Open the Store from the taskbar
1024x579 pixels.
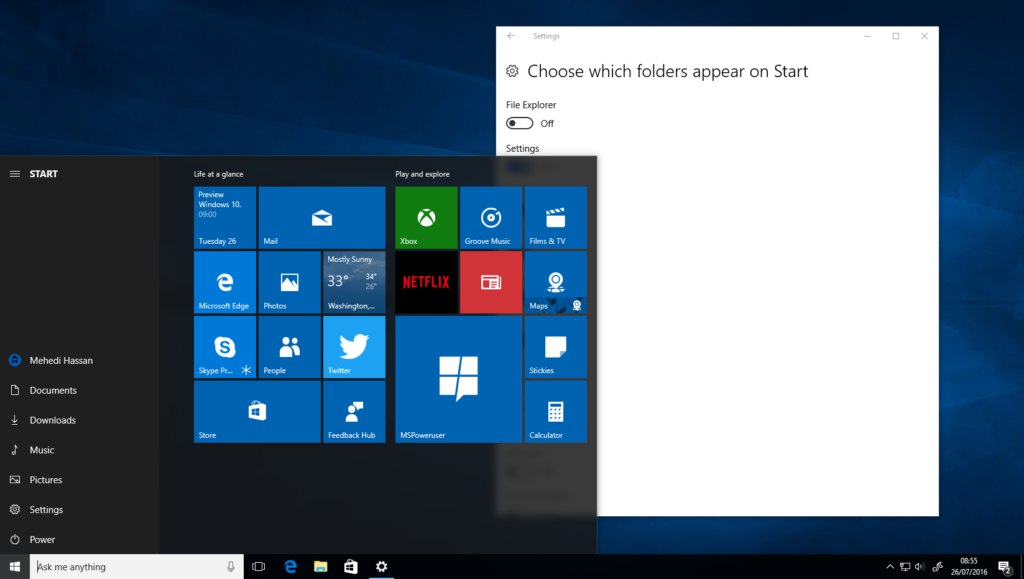[x=351, y=567]
